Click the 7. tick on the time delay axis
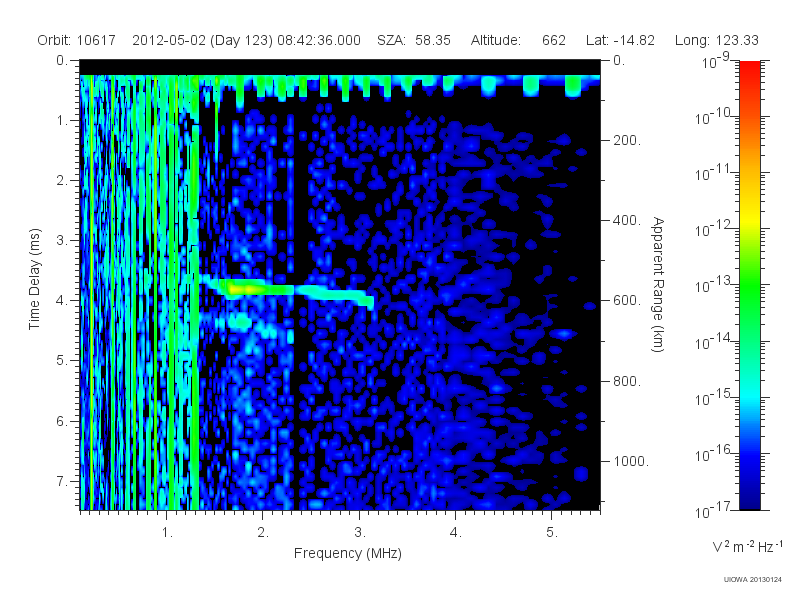 pyautogui.click(x=61, y=481)
